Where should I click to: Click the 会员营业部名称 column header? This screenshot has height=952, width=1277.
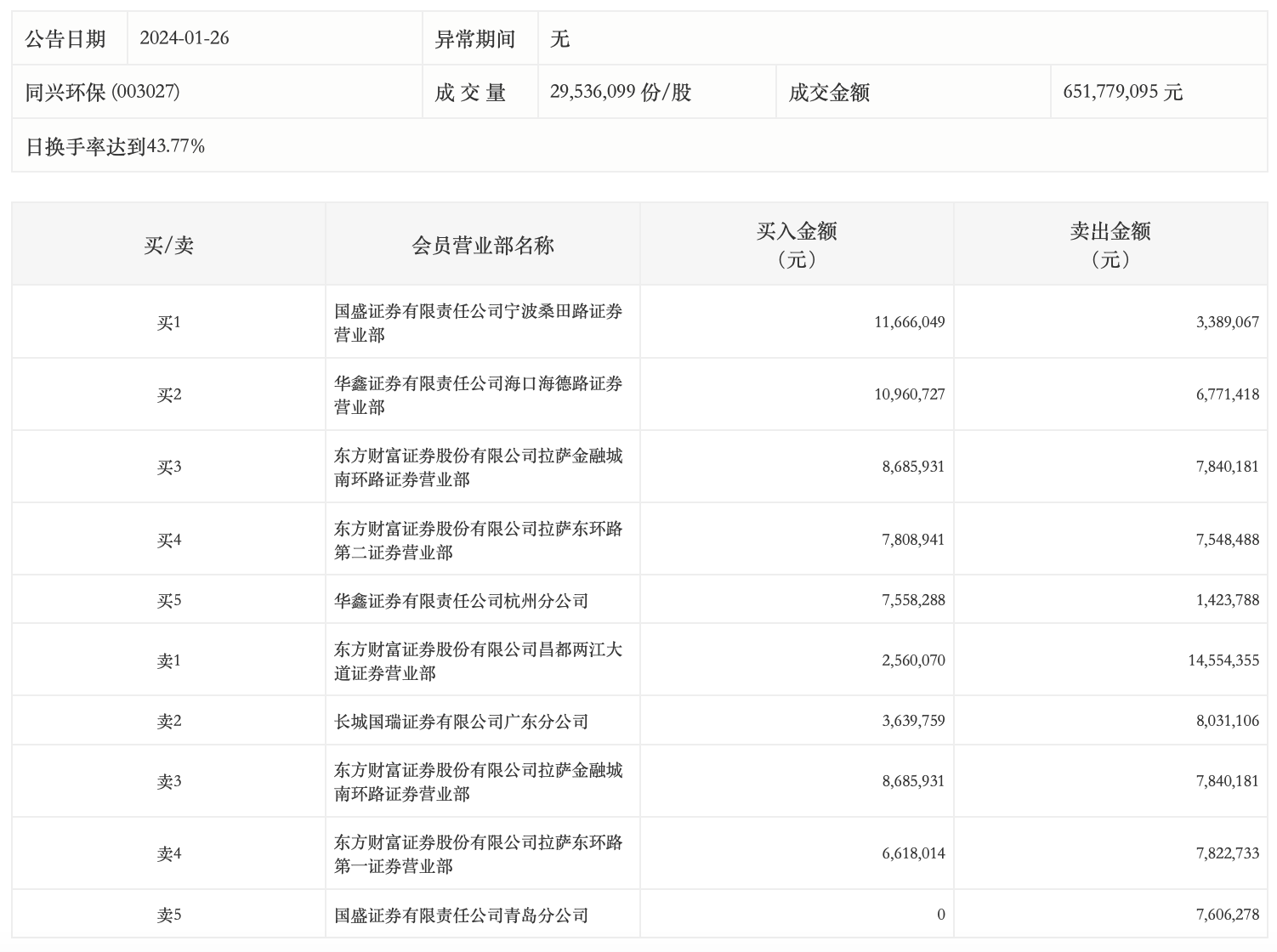(x=483, y=246)
